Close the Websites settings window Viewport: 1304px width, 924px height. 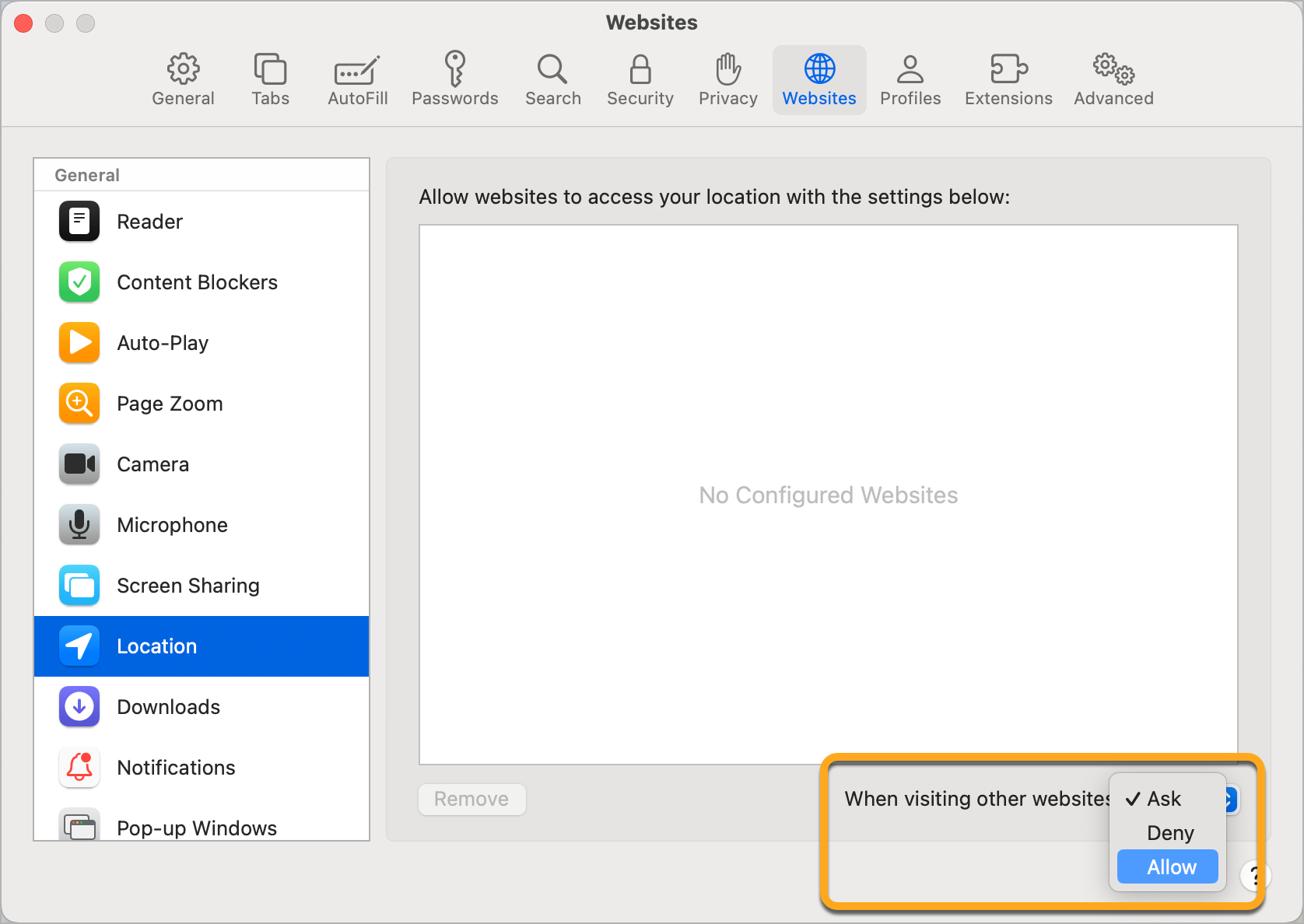click(x=23, y=23)
